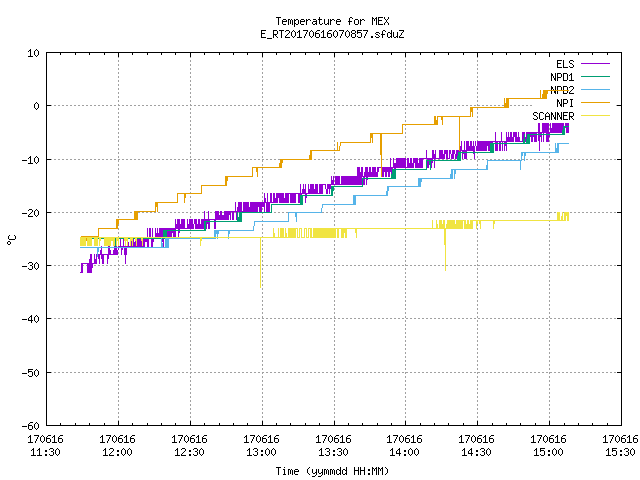The image size is (640, 480).
Task: Click the x-axis tick label 15:30
Action: [x=620, y=452]
